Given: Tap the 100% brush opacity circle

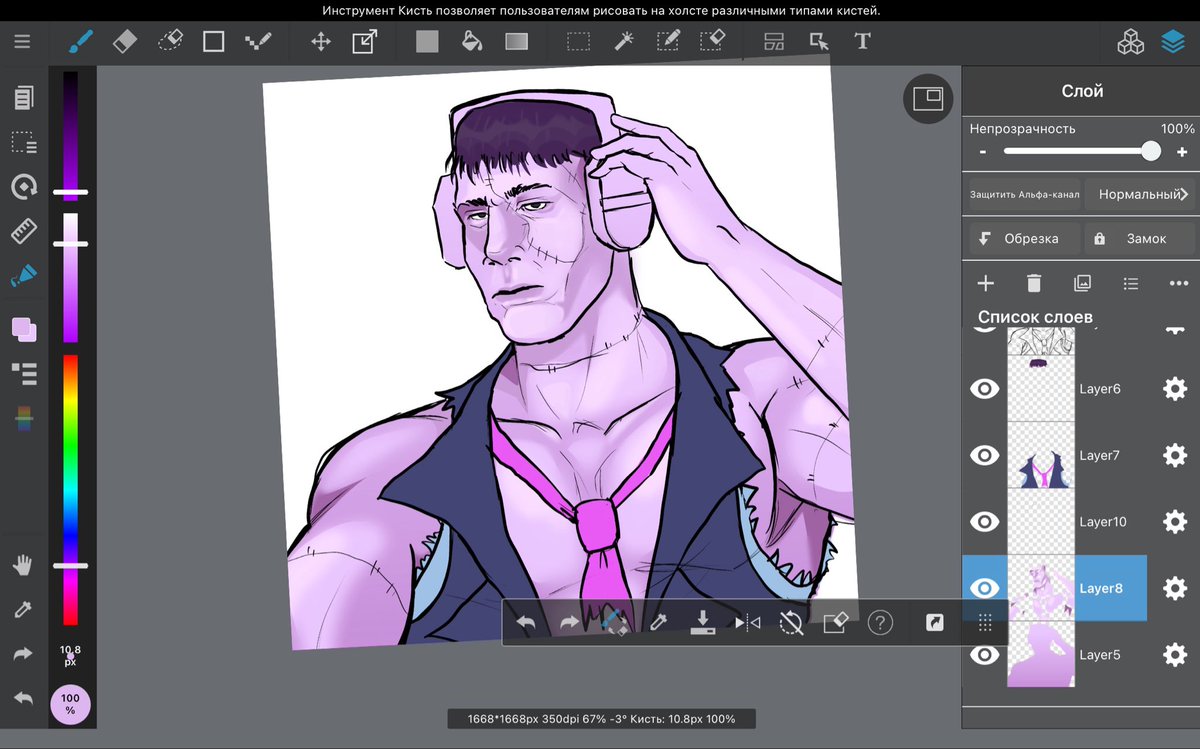Looking at the screenshot, I should (70, 704).
